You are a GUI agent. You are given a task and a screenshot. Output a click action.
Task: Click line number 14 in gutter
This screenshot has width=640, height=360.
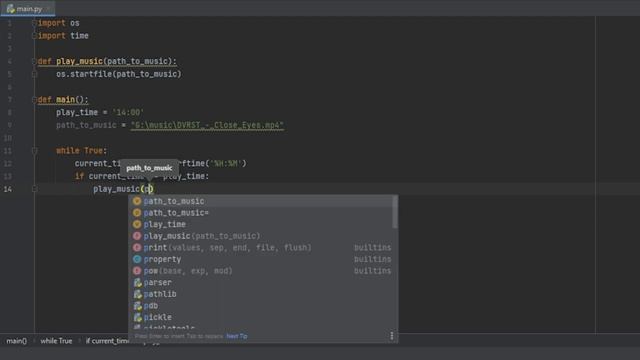(8, 189)
